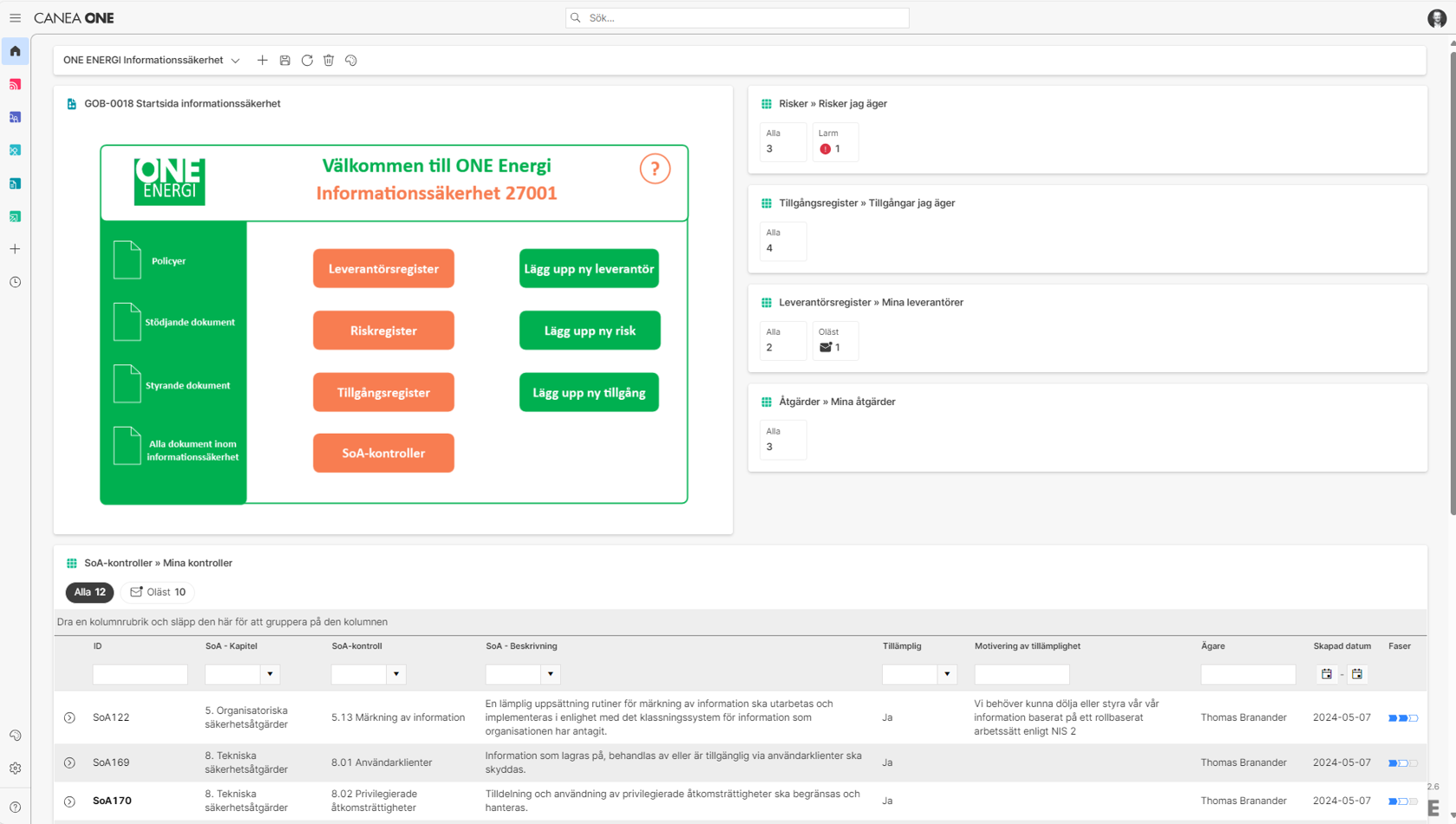Open the dark-teal document module in sidebar

coord(15,183)
